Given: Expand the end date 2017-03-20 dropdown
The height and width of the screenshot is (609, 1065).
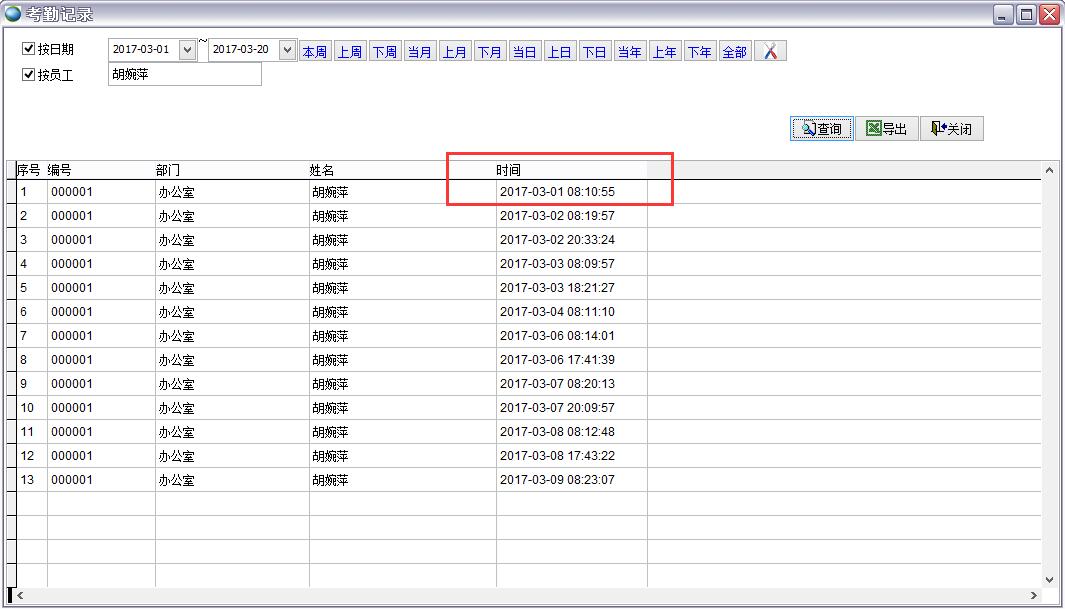Looking at the screenshot, I should 287,49.
